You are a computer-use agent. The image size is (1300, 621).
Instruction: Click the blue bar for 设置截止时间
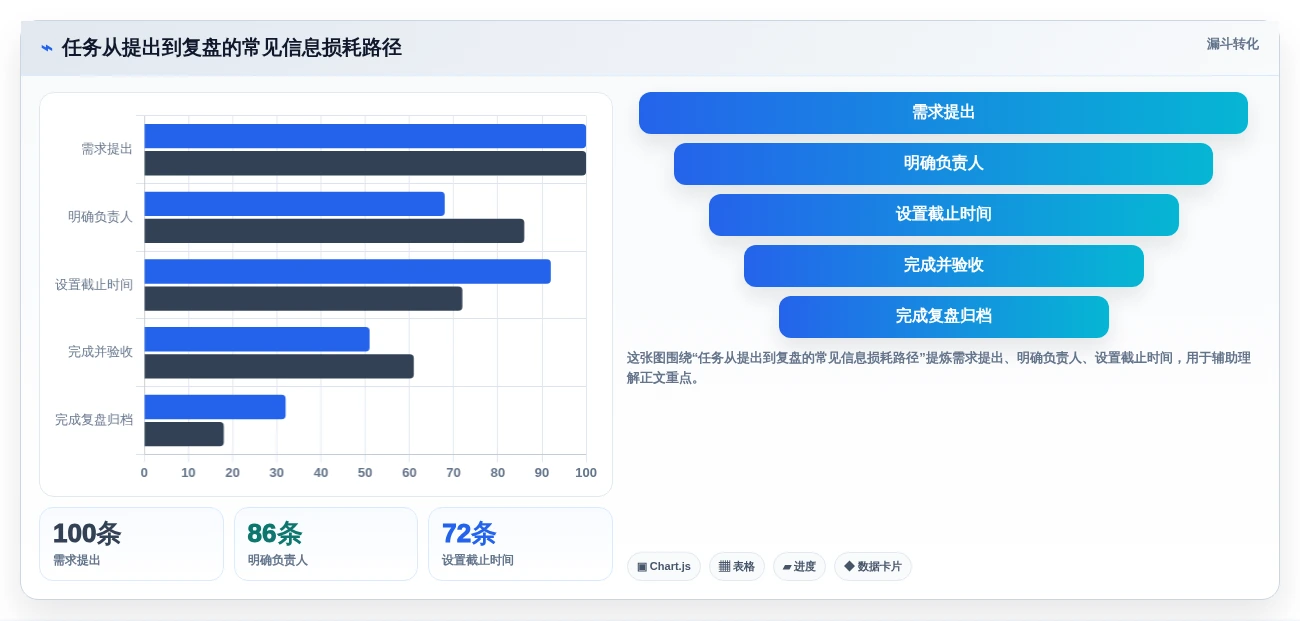(347, 271)
